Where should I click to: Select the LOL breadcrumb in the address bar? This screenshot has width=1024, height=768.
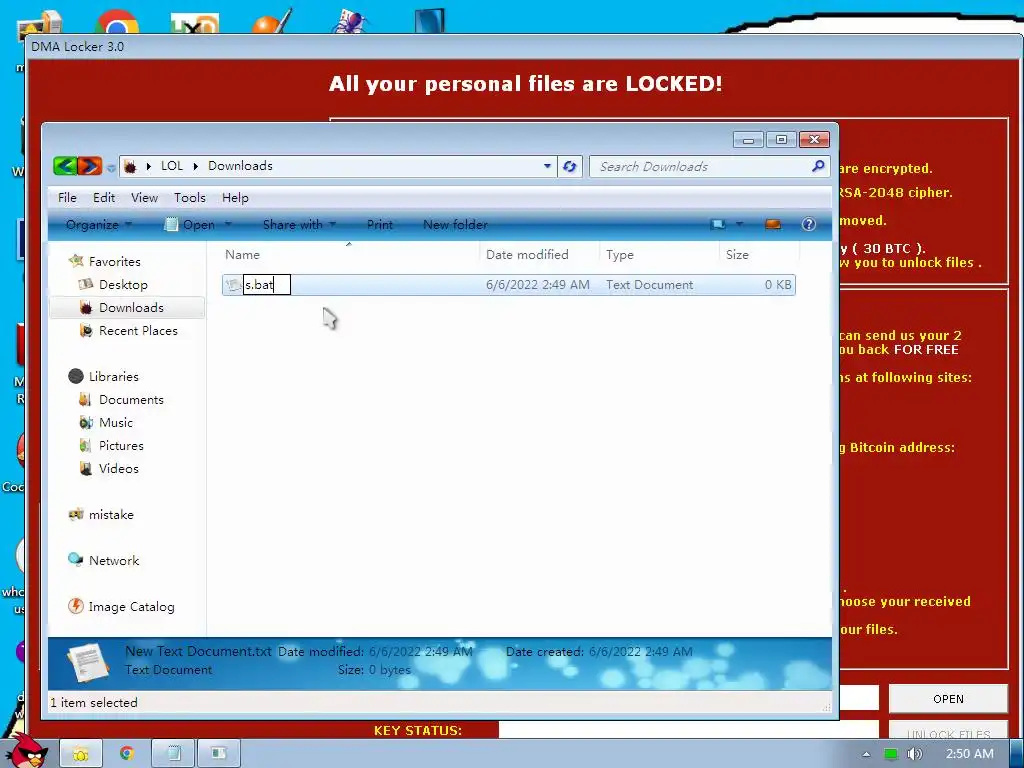172,166
